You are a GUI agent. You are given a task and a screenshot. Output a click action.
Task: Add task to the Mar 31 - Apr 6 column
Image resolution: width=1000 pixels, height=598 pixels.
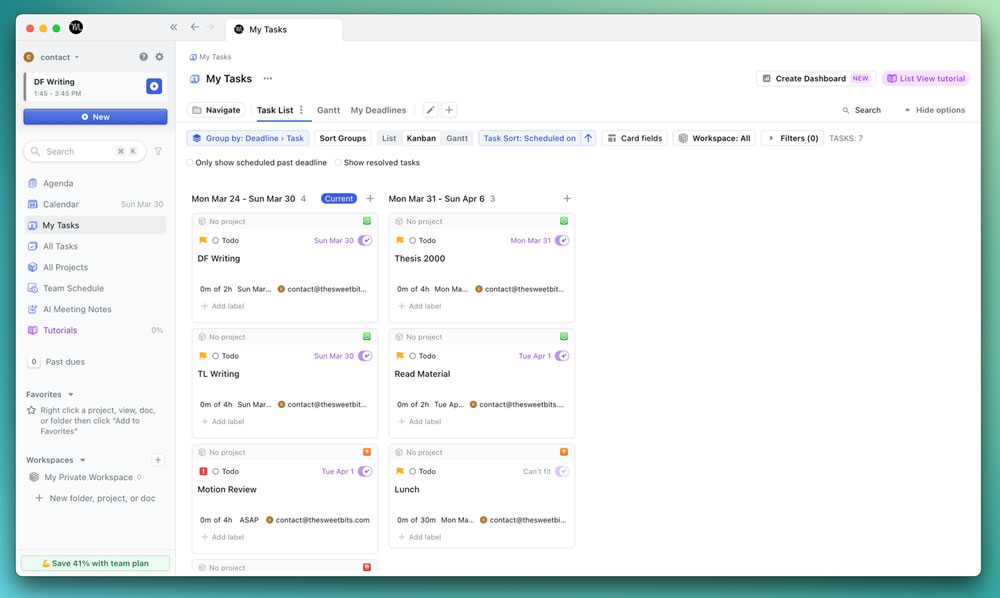pos(567,198)
